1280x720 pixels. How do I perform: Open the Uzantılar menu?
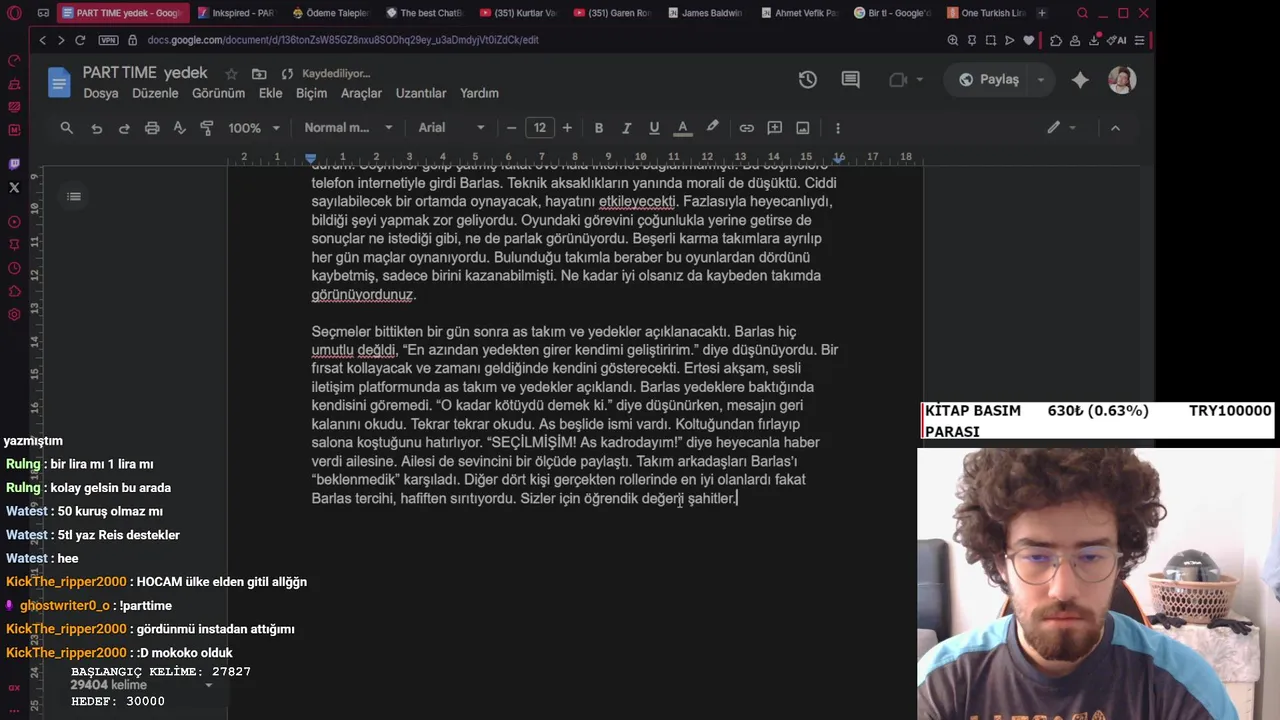click(421, 93)
